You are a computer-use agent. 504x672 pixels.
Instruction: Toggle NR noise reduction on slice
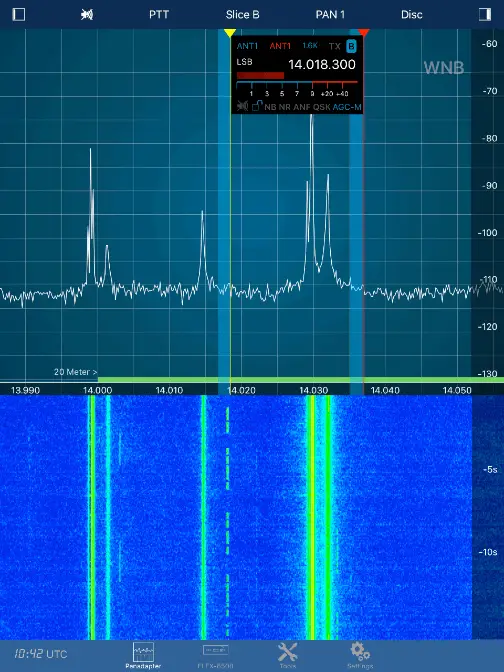(285, 107)
